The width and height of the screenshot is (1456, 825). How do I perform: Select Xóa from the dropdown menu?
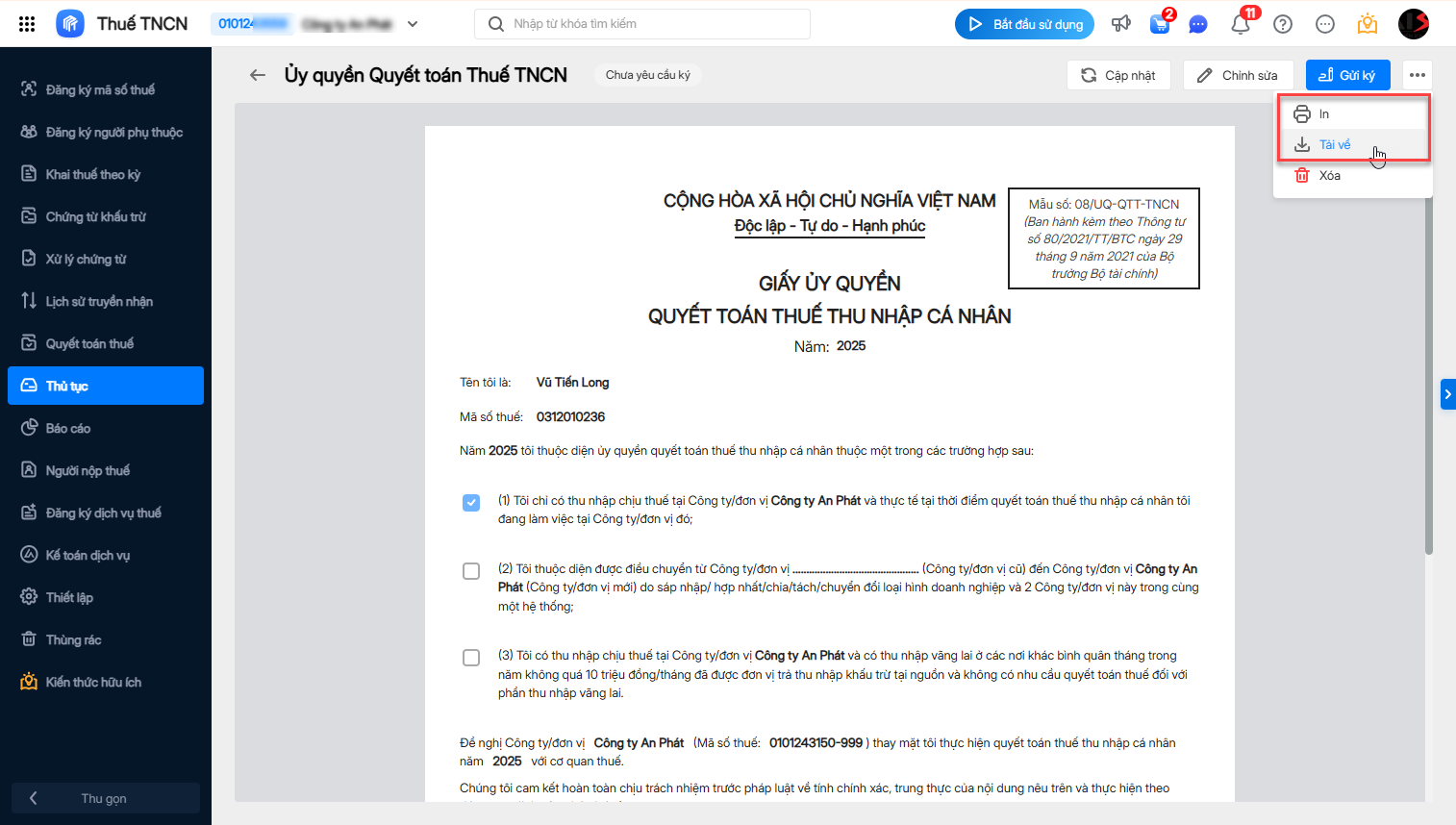point(1353,176)
